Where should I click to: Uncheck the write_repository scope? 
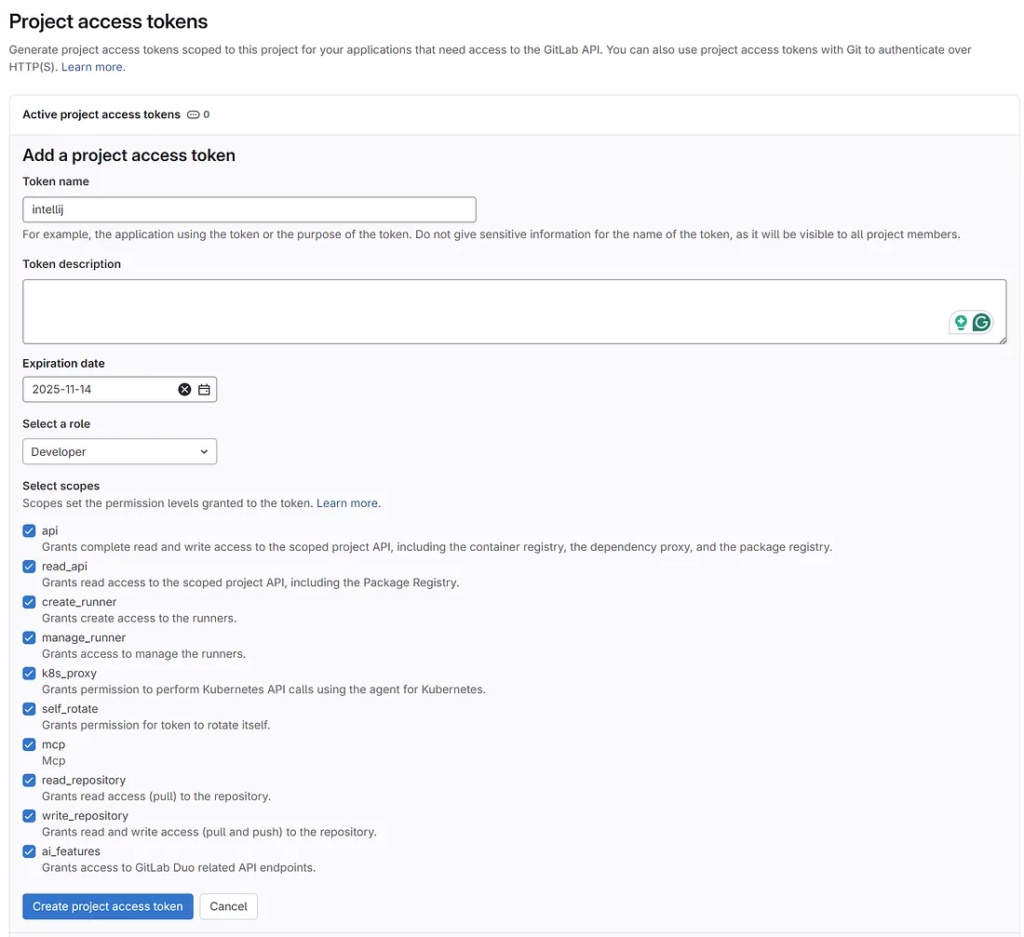29,816
